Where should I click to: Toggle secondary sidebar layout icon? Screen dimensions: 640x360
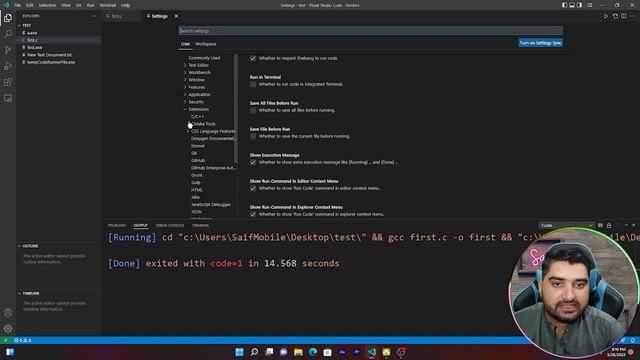[x=580, y=5]
